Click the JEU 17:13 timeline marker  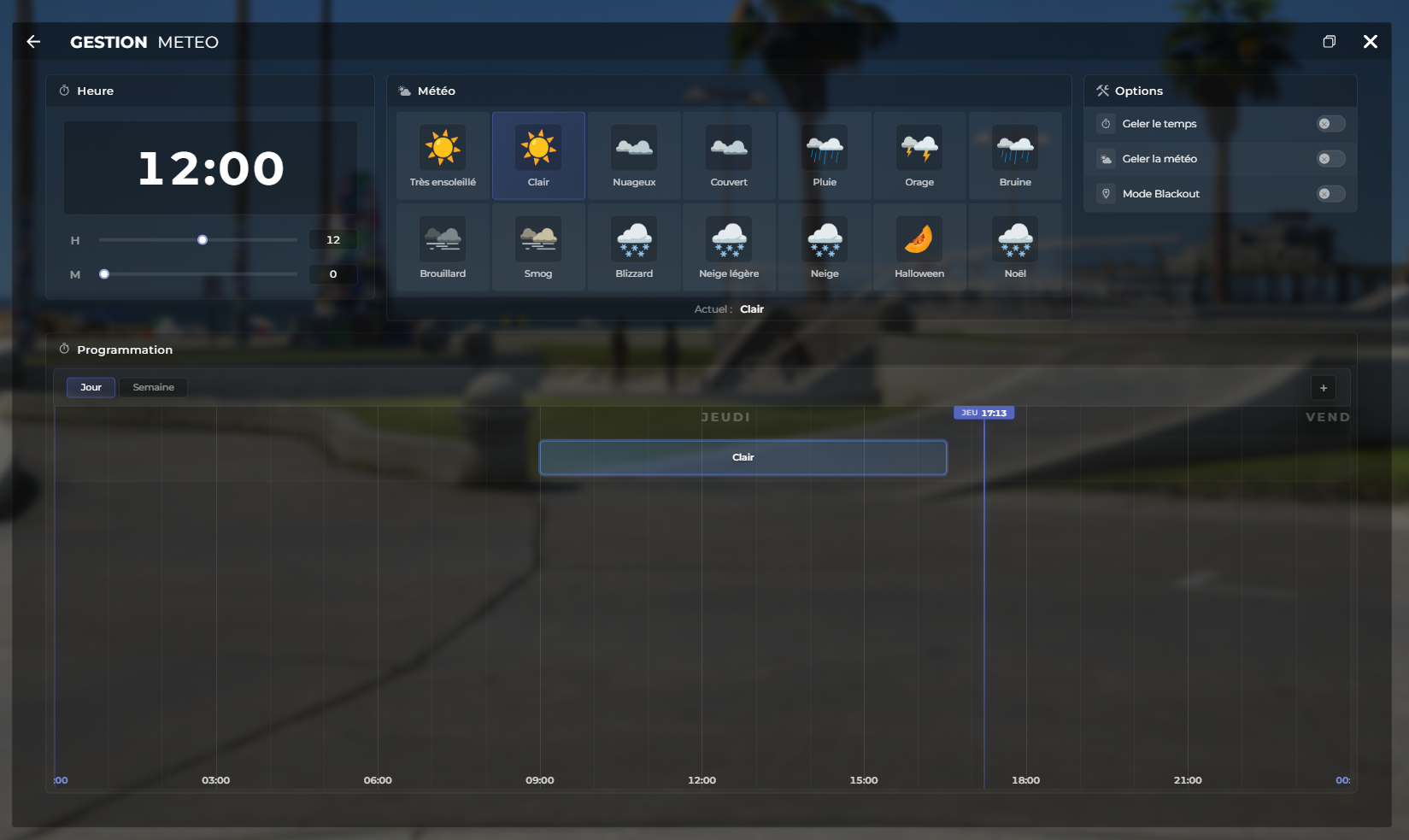(x=983, y=413)
